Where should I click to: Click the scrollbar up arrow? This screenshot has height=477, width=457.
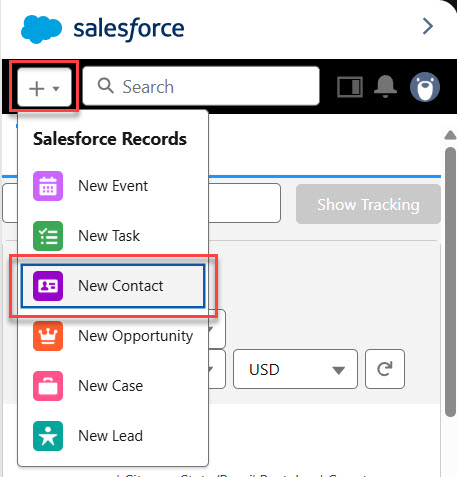[x=450, y=135]
